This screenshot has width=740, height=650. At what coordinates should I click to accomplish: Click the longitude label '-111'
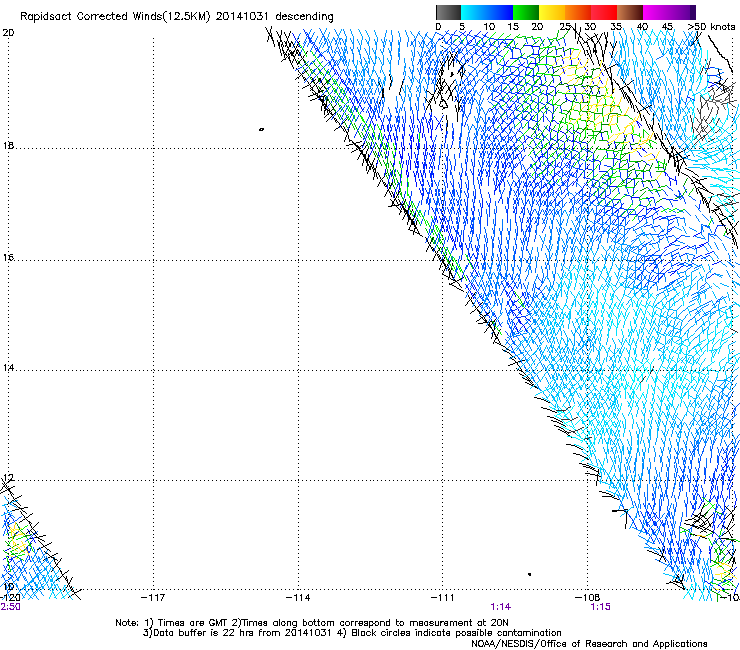pyautogui.click(x=443, y=598)
